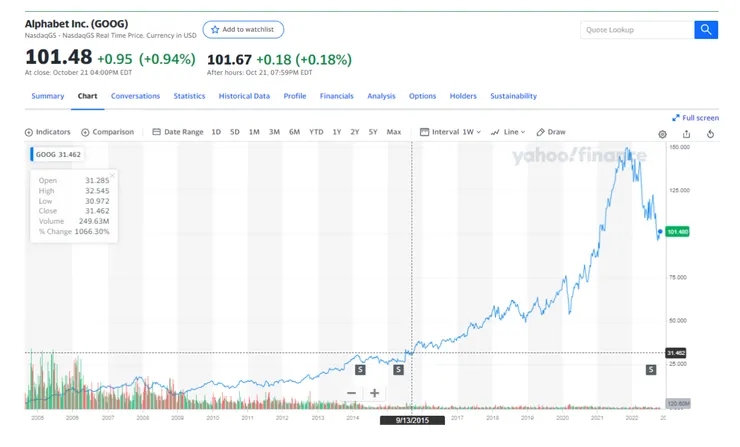Select the 1Y range option
Image resolution: width=740 pixels, height=447 pixels.
click(x=337, y=132)
